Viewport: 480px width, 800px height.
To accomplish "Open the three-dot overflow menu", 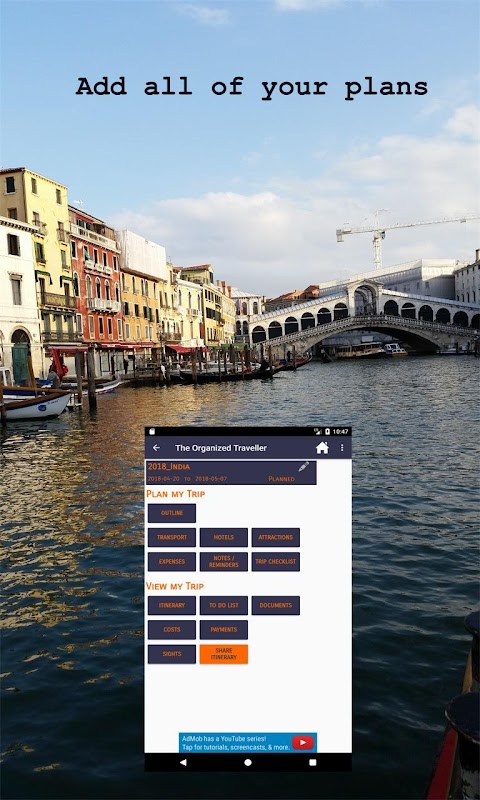I will [342, 448].
